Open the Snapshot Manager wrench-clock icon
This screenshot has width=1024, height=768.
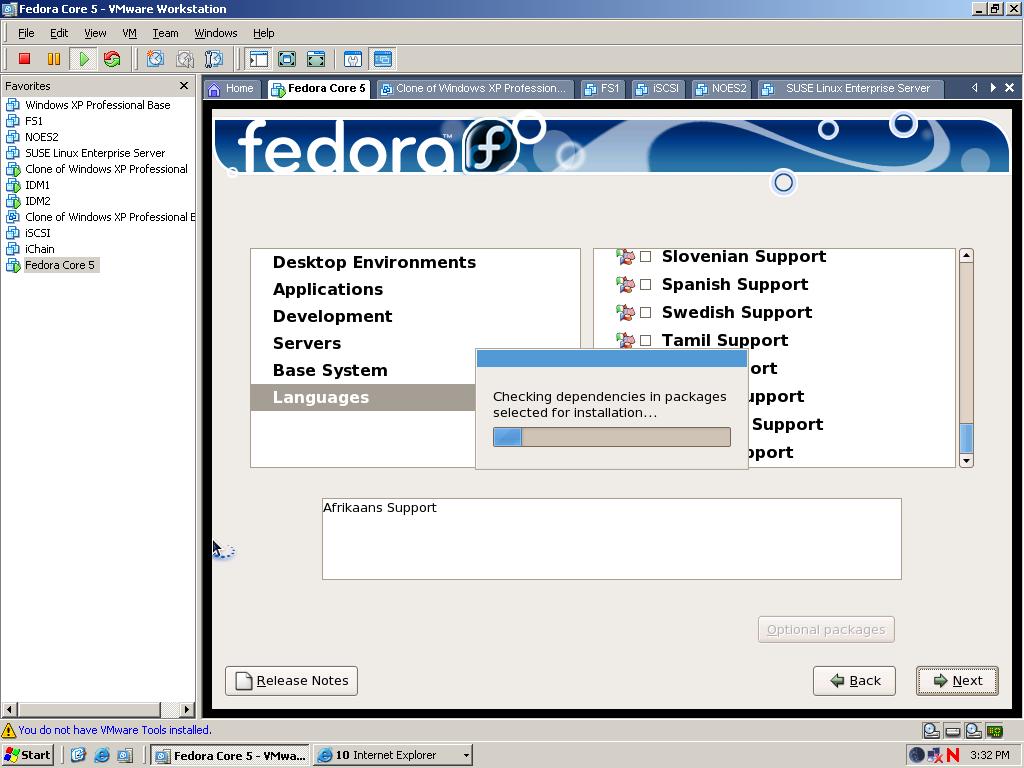click(x=214, y=59)
